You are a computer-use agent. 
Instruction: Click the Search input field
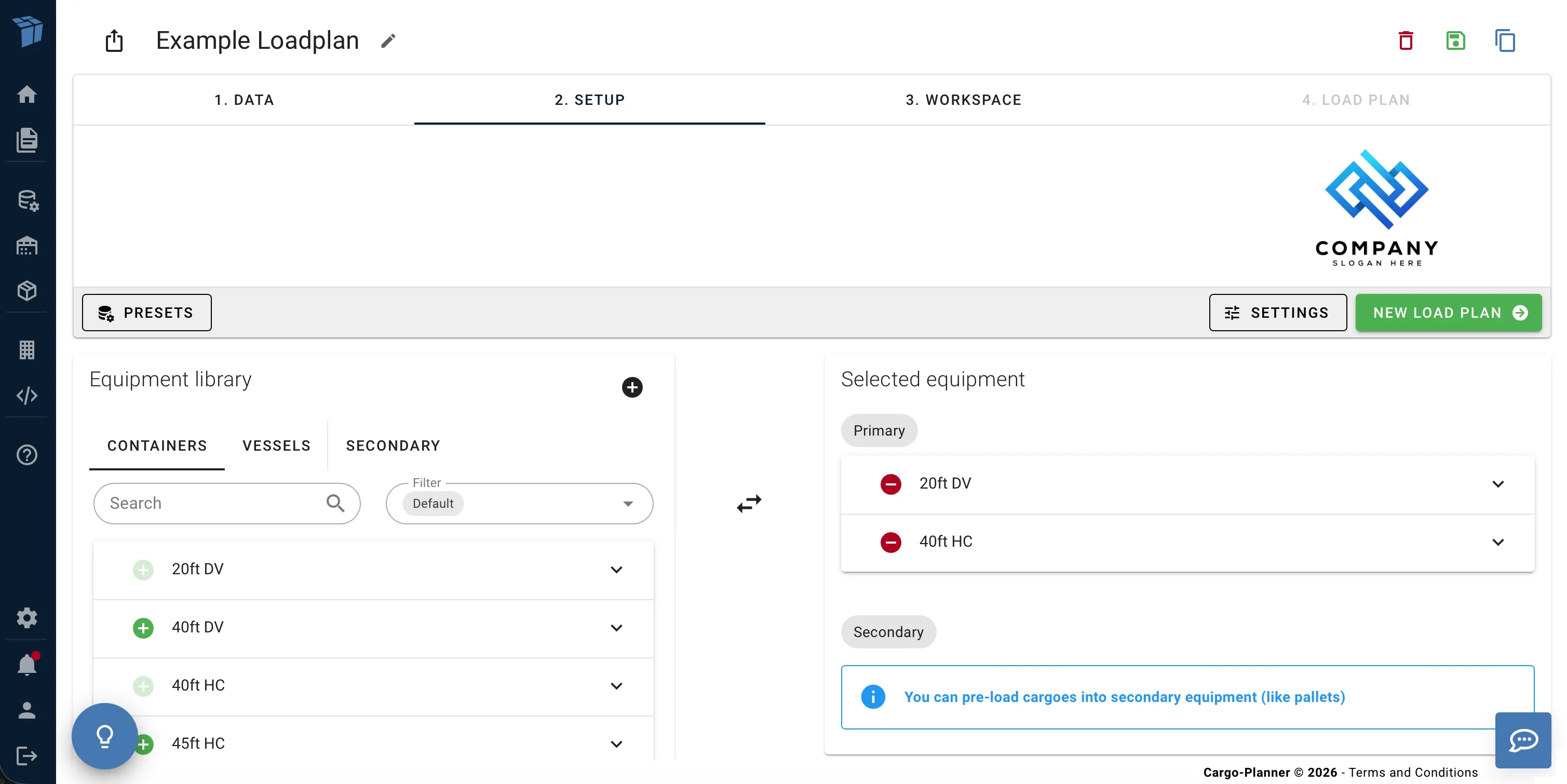[x=227, y=504]
